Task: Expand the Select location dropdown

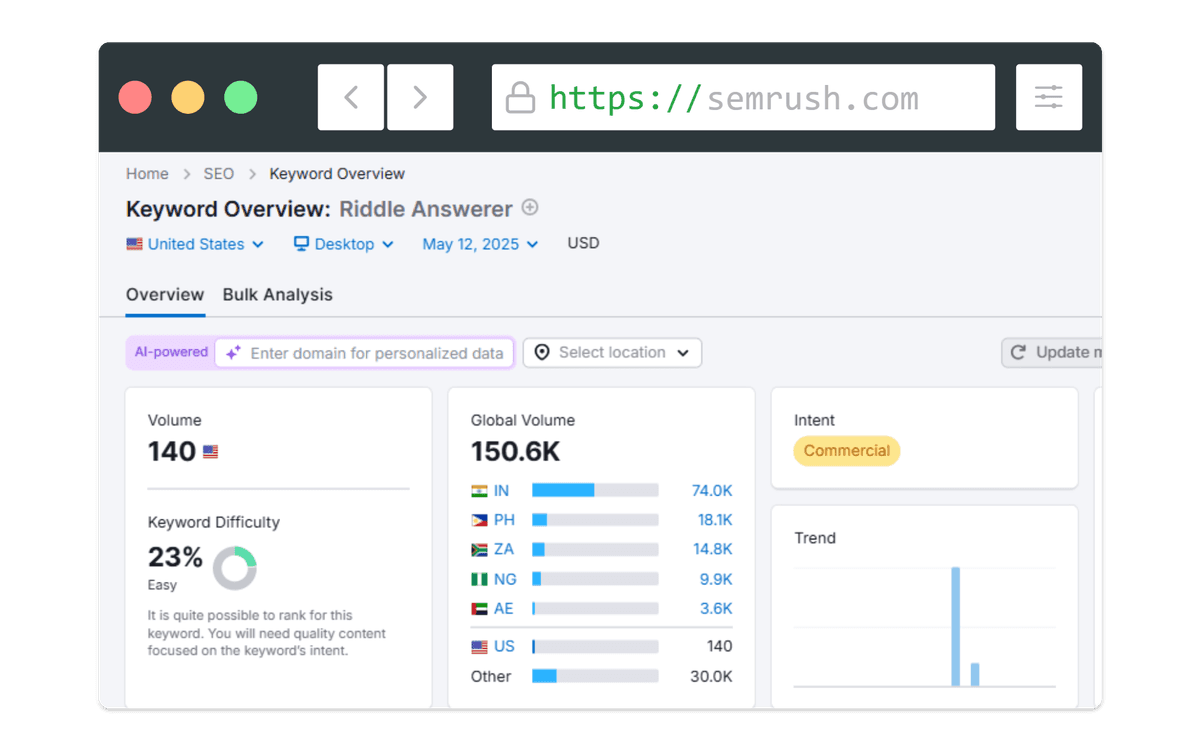Action: [612, 352]
